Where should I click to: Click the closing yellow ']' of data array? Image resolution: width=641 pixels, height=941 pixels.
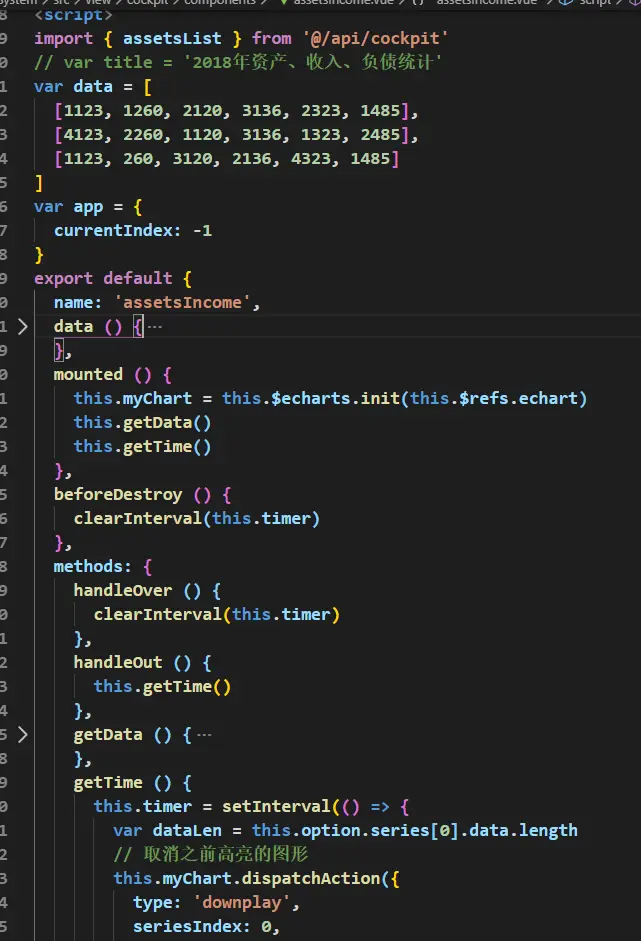point(39,182)
